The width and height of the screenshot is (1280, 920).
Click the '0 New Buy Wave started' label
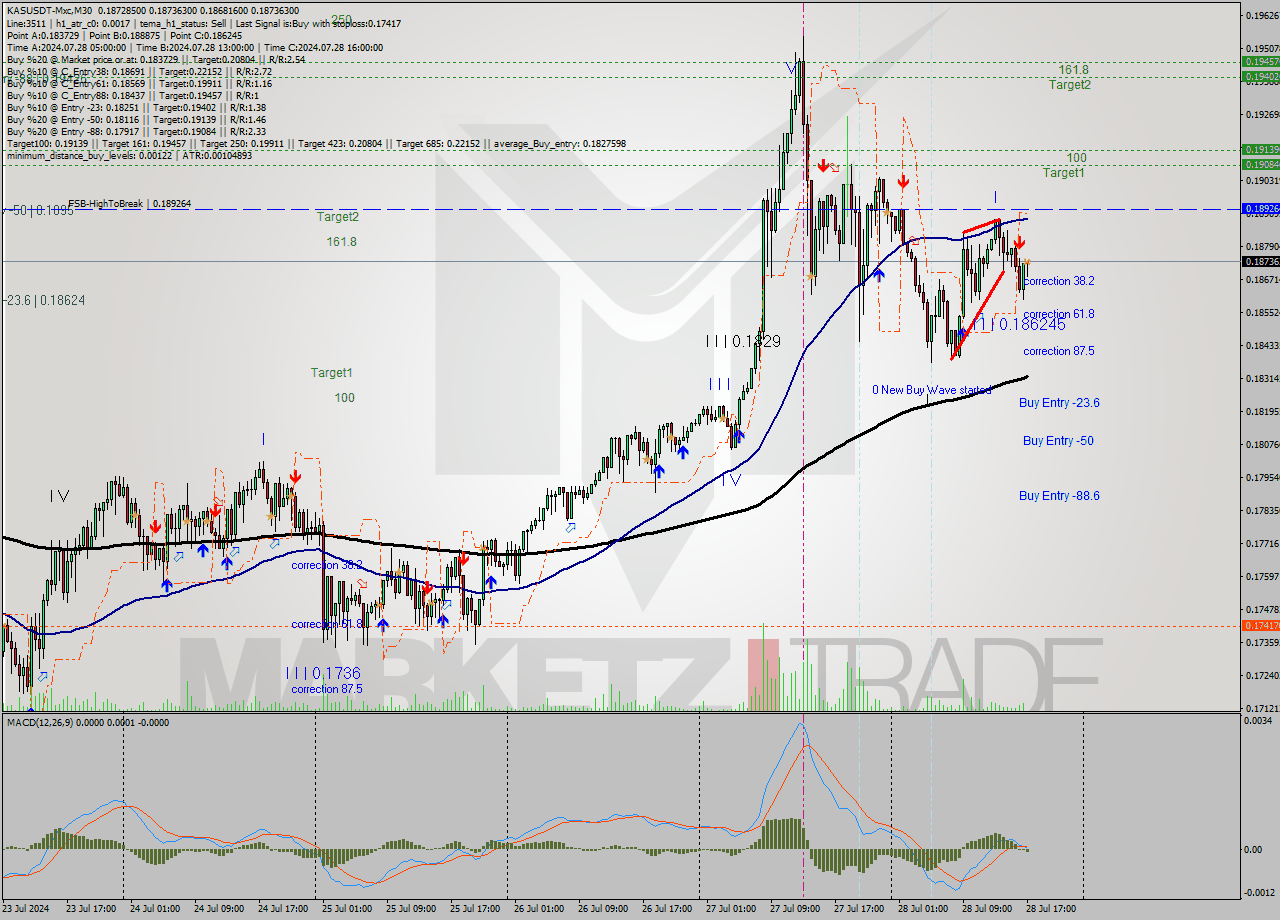coord(931,390)
